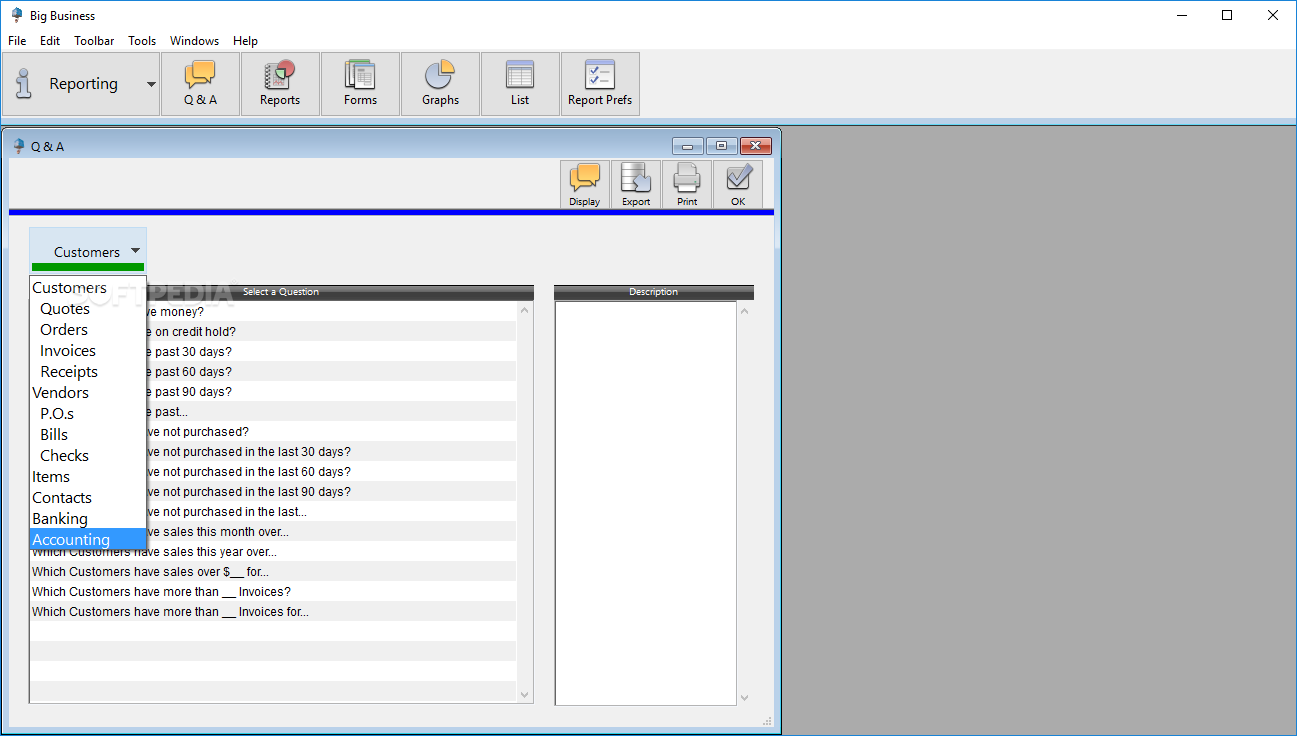
Task: Select Items in the dropdown list
Action: tap(88, 477)
